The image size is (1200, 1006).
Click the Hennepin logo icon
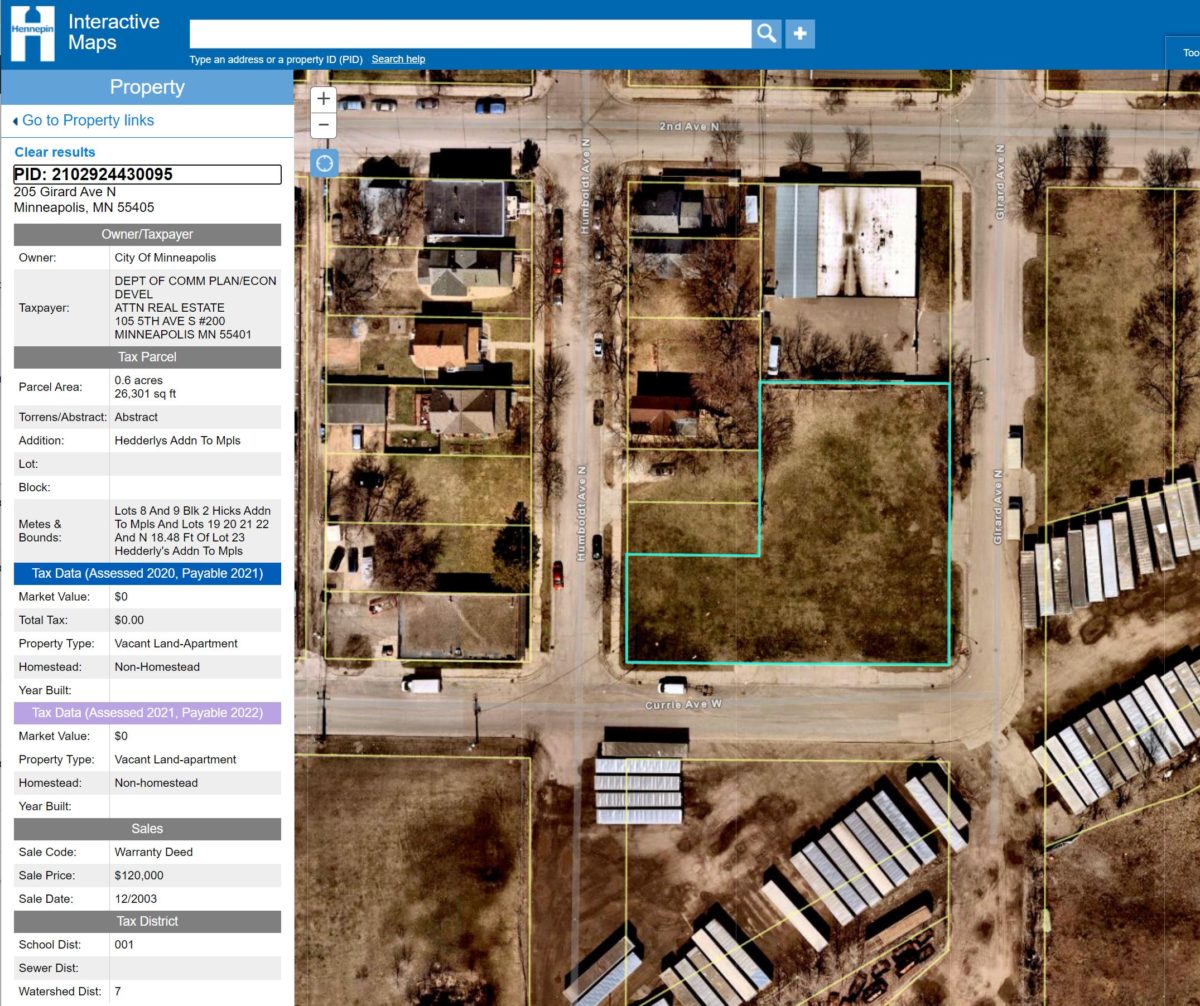[x=31, y=33]
